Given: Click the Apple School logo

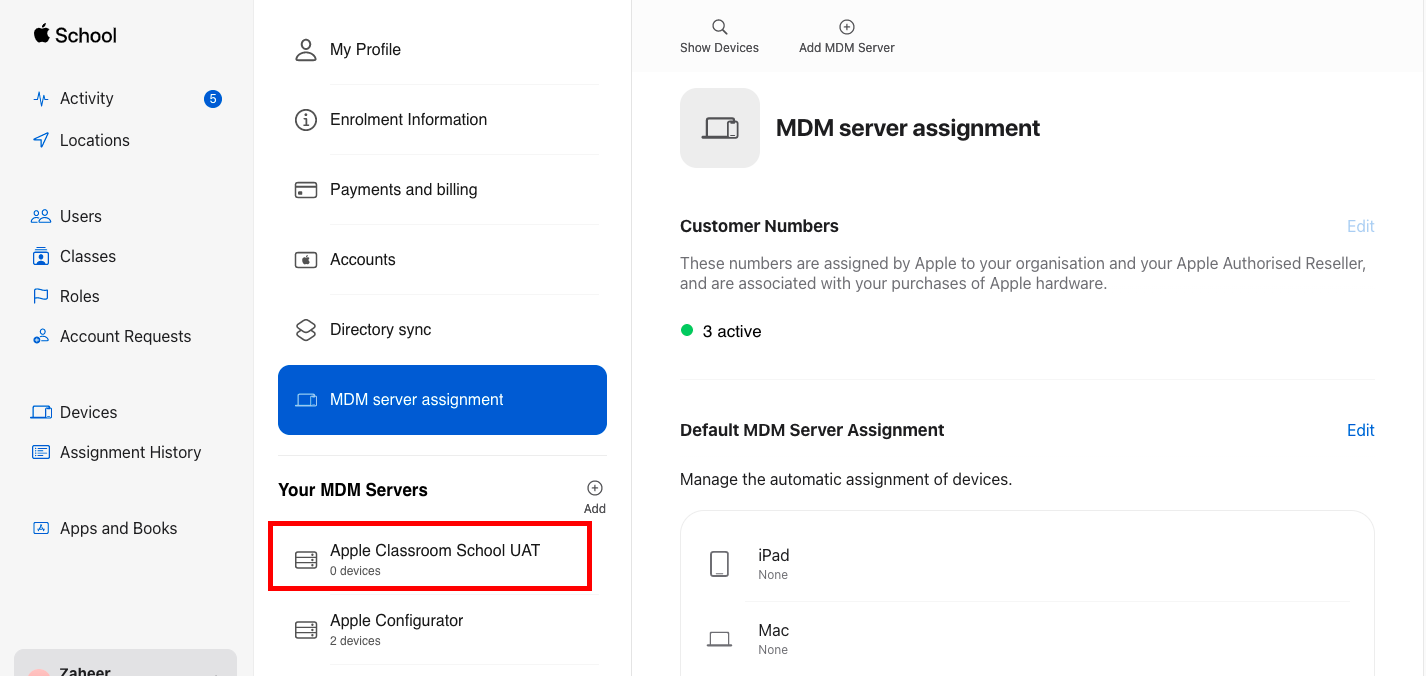Looking at the screenshot, I should (x=75, y=35).
